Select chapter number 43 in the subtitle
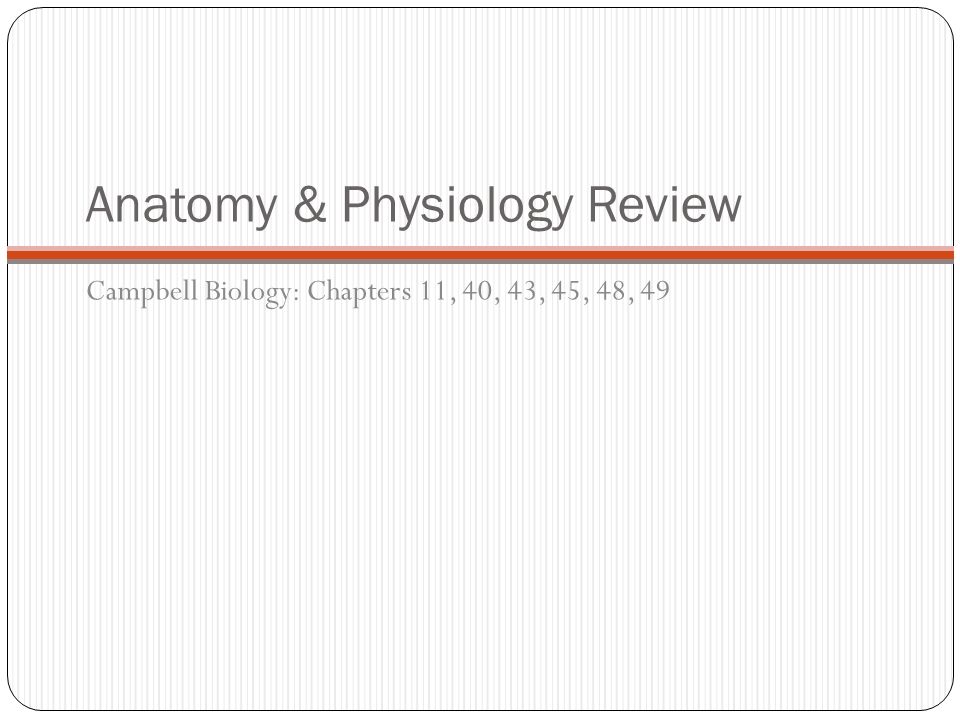The width and height of the screenshot is (960, 720). [x=522, y=291]
